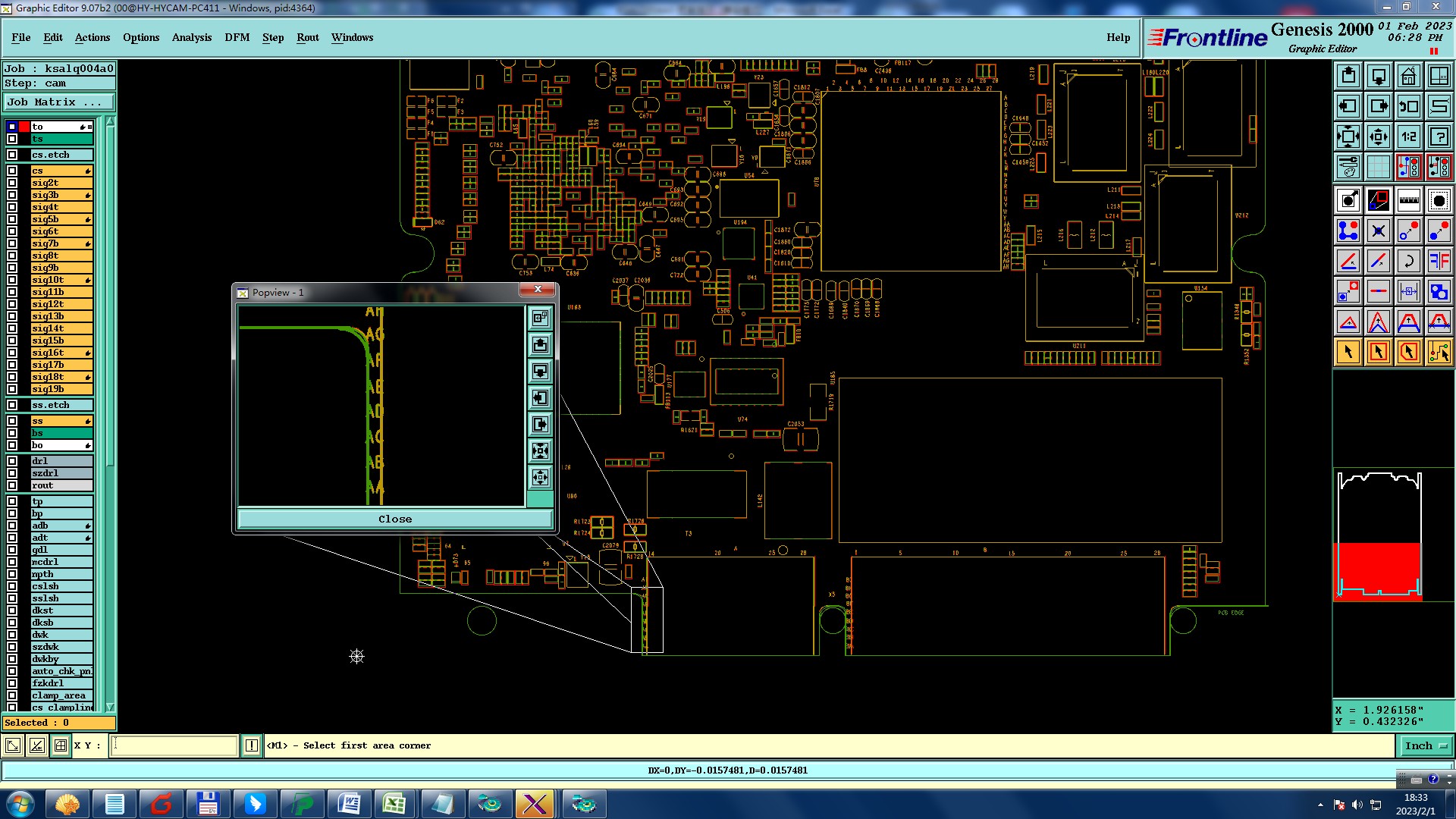Click the question mark help icon

click(x=1439, y=136)
